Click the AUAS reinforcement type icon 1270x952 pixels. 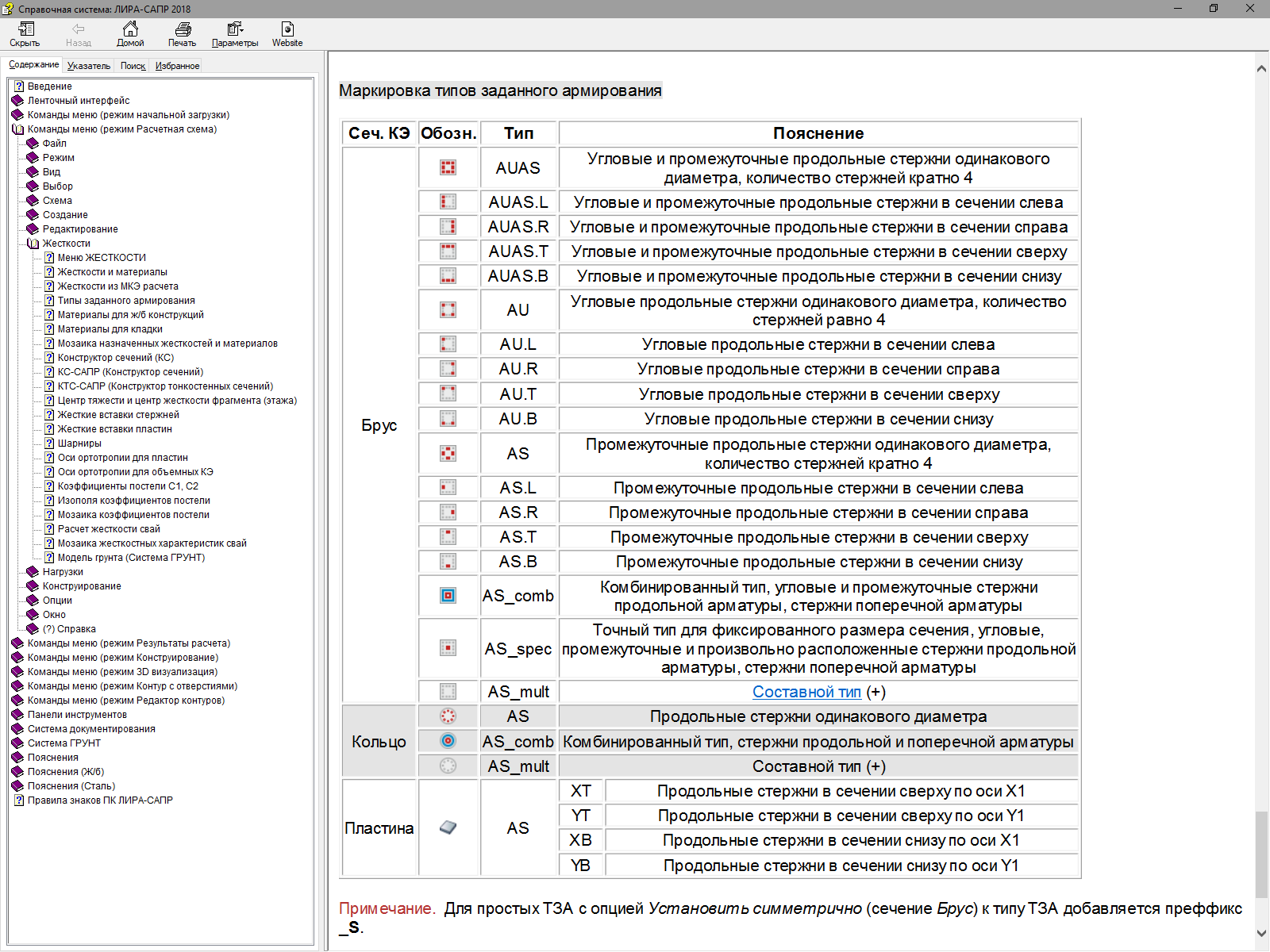pos(448,167)
